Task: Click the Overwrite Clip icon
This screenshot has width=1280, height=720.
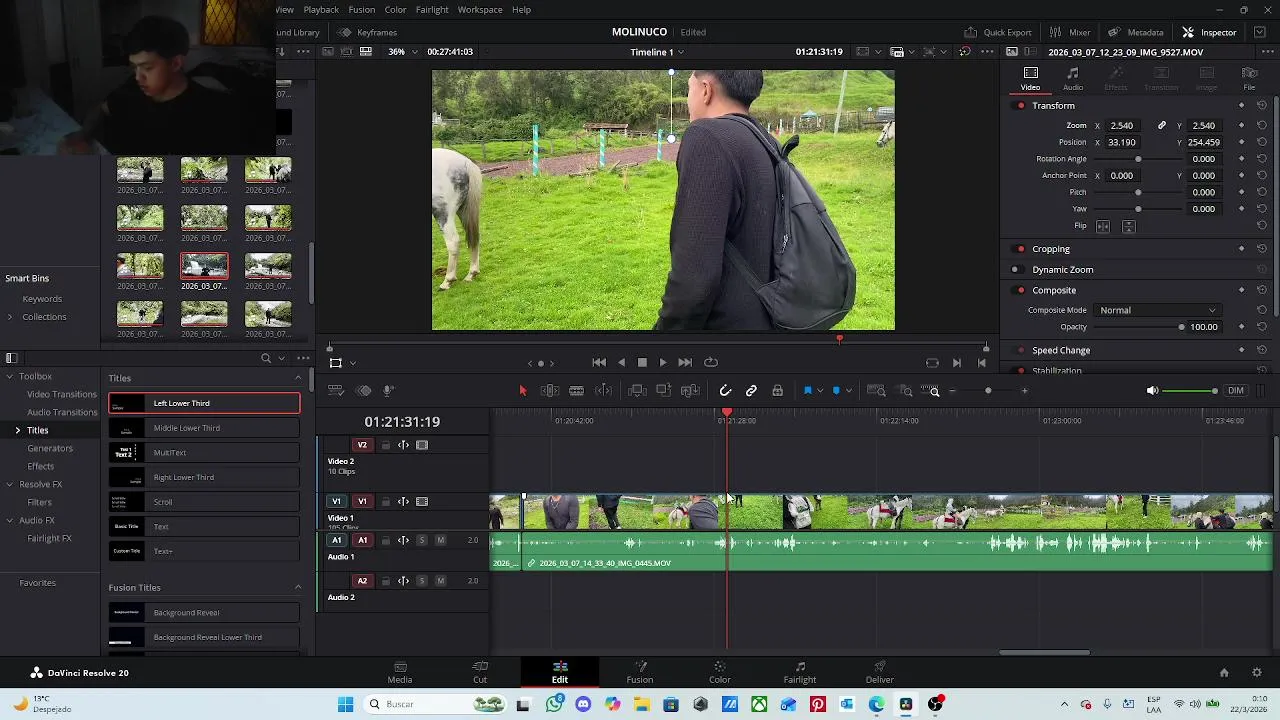Action: point(663,391)
